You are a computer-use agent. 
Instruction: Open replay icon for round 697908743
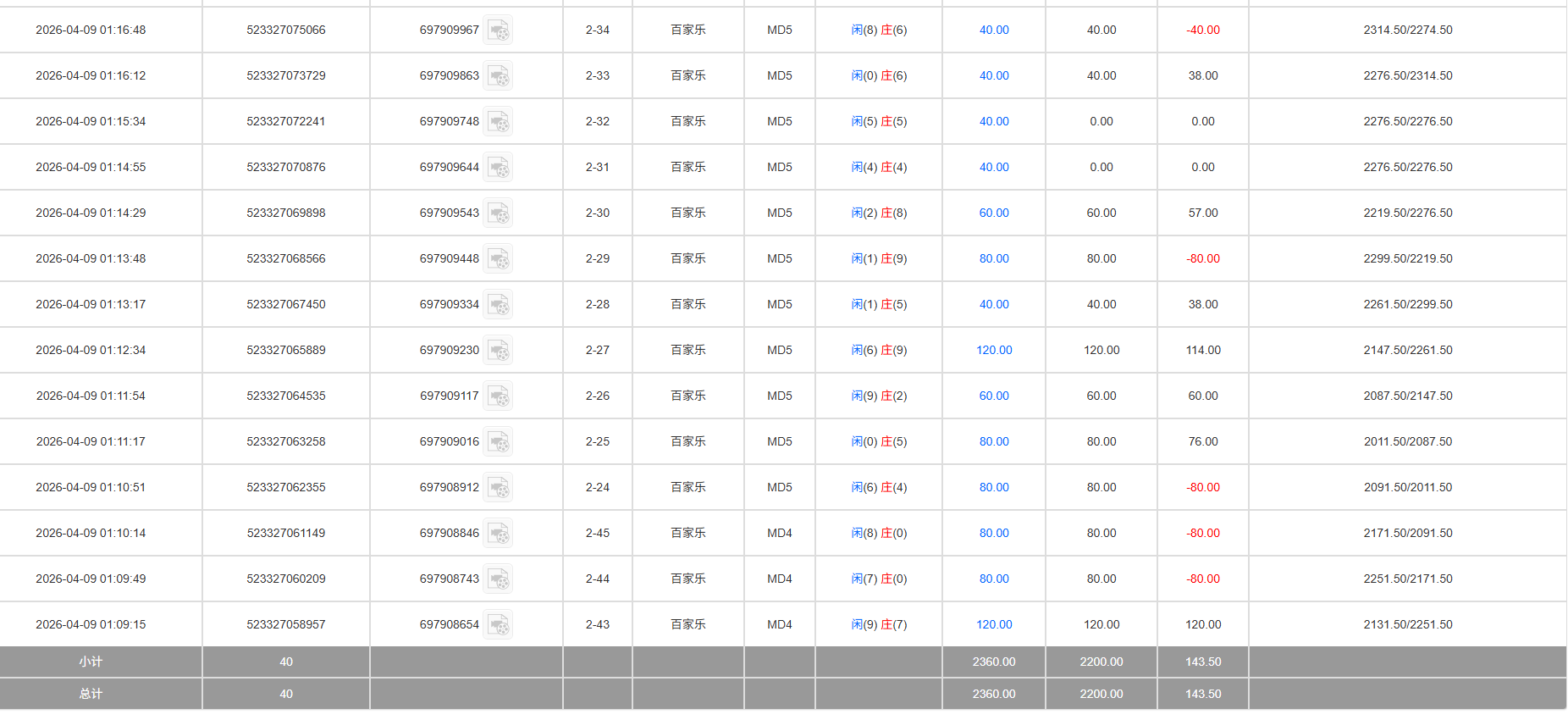[498, 579]
